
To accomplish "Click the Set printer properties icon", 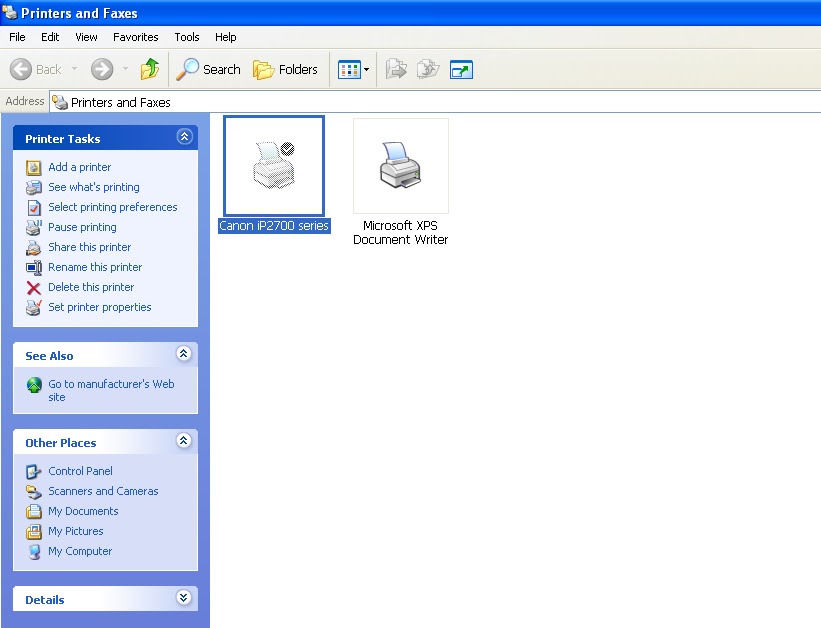I will (x=34, y=307).
